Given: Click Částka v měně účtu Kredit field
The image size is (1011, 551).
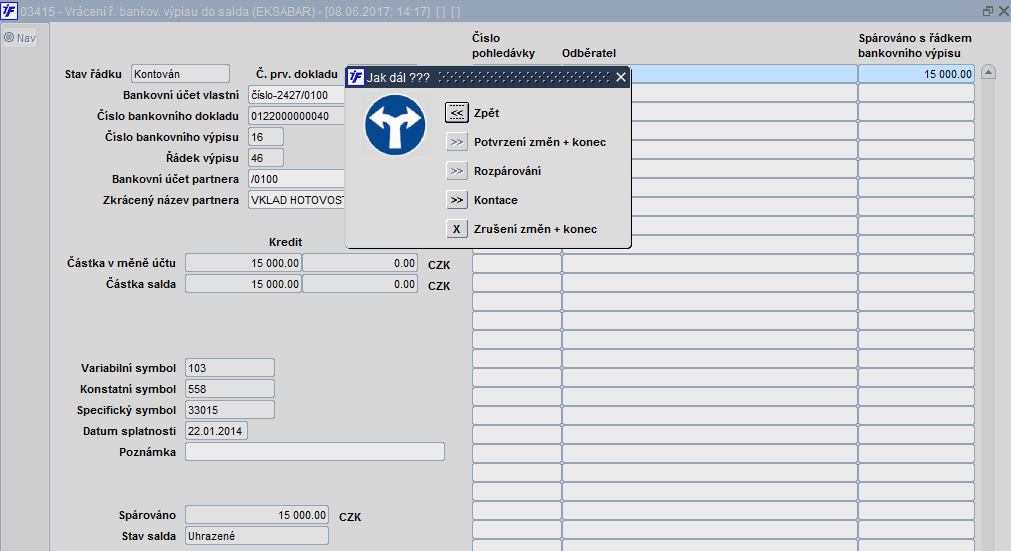Looking at the screenshot, I should click(243, 263).
